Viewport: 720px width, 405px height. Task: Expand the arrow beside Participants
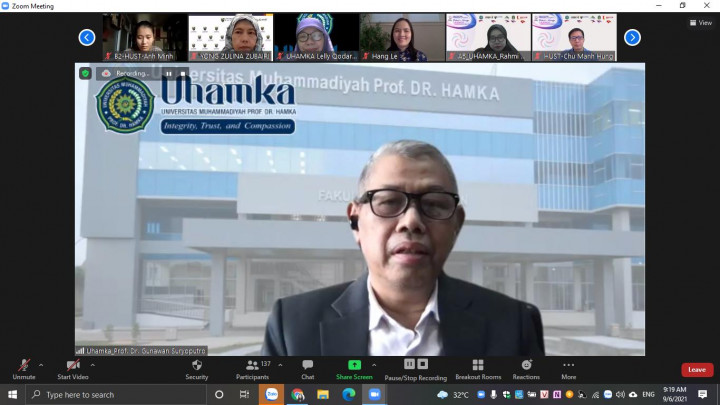pos(280,366)
